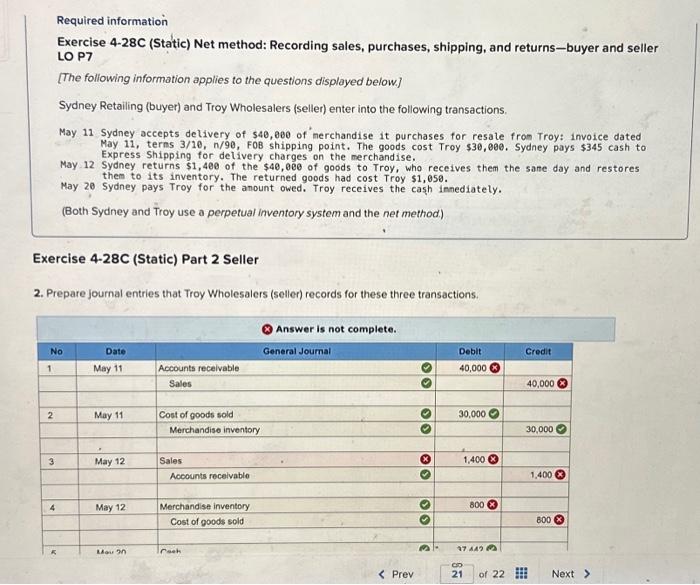Click the red X beside credit 1,400
This screenshot has height=585, width=700.
[x=560, y=475]
